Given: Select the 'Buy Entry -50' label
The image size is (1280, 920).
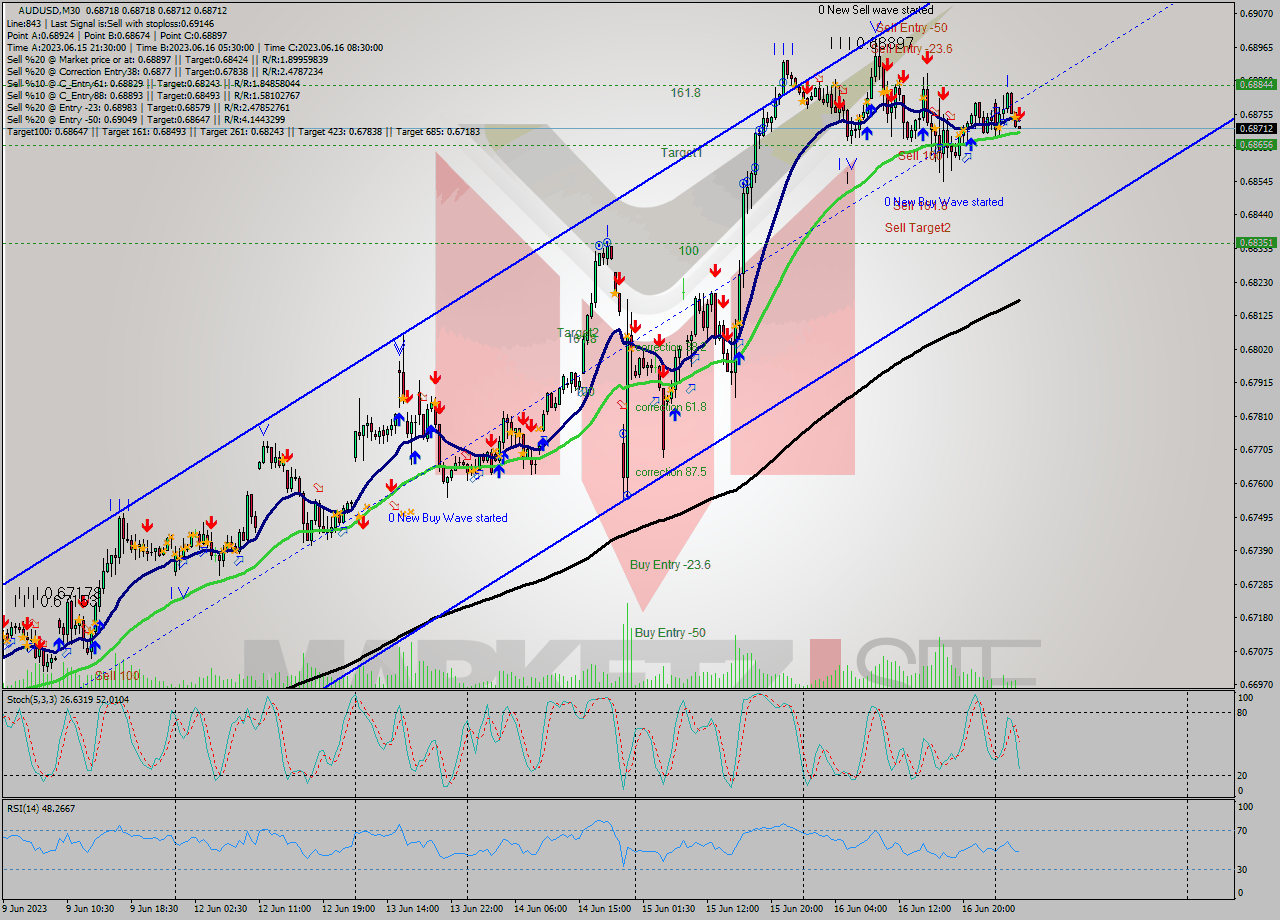Looking at the screenshot, I should 670,633.
